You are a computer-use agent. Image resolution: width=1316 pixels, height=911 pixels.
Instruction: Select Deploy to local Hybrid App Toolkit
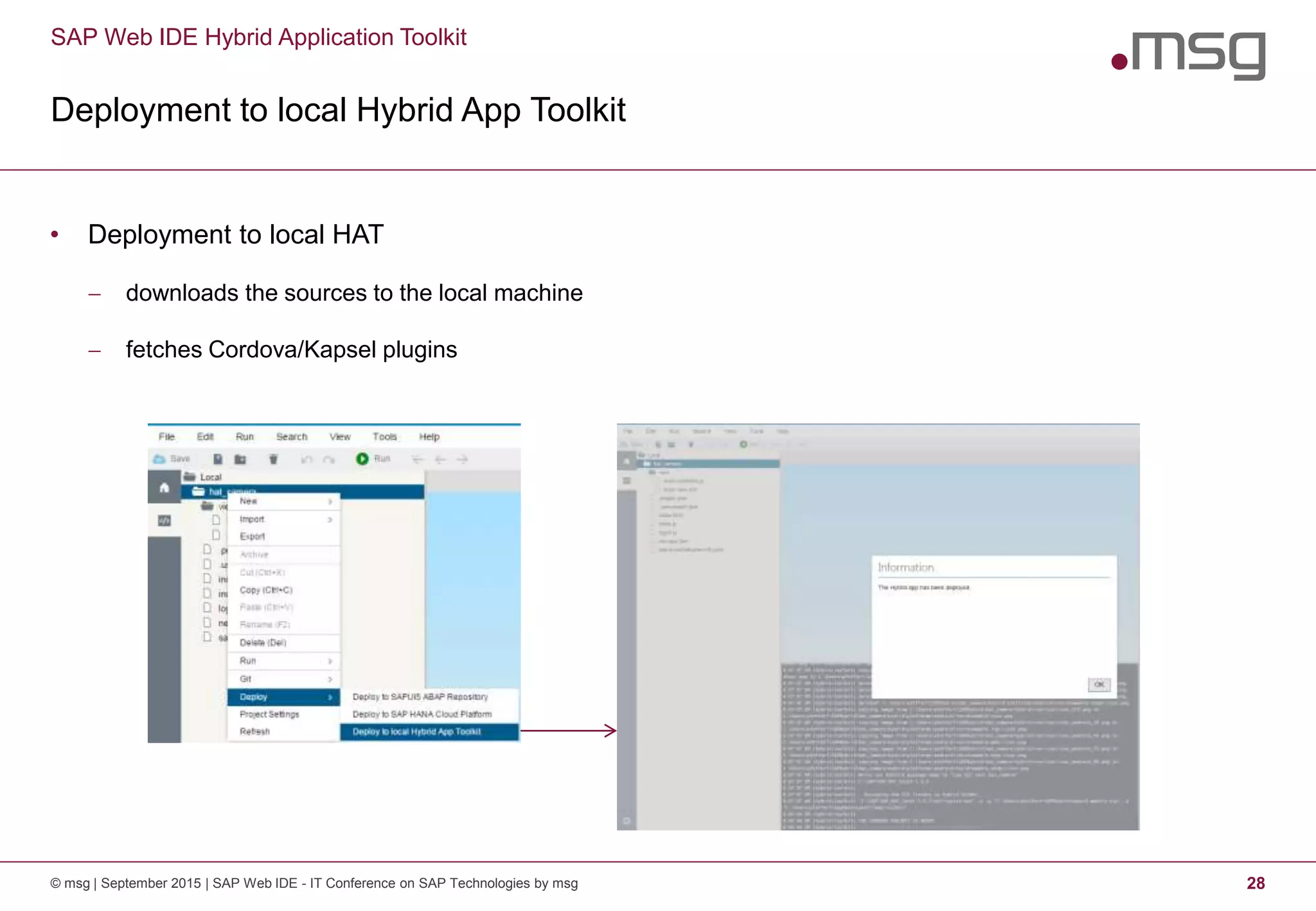pyautogui.click(x=429, y=732)
